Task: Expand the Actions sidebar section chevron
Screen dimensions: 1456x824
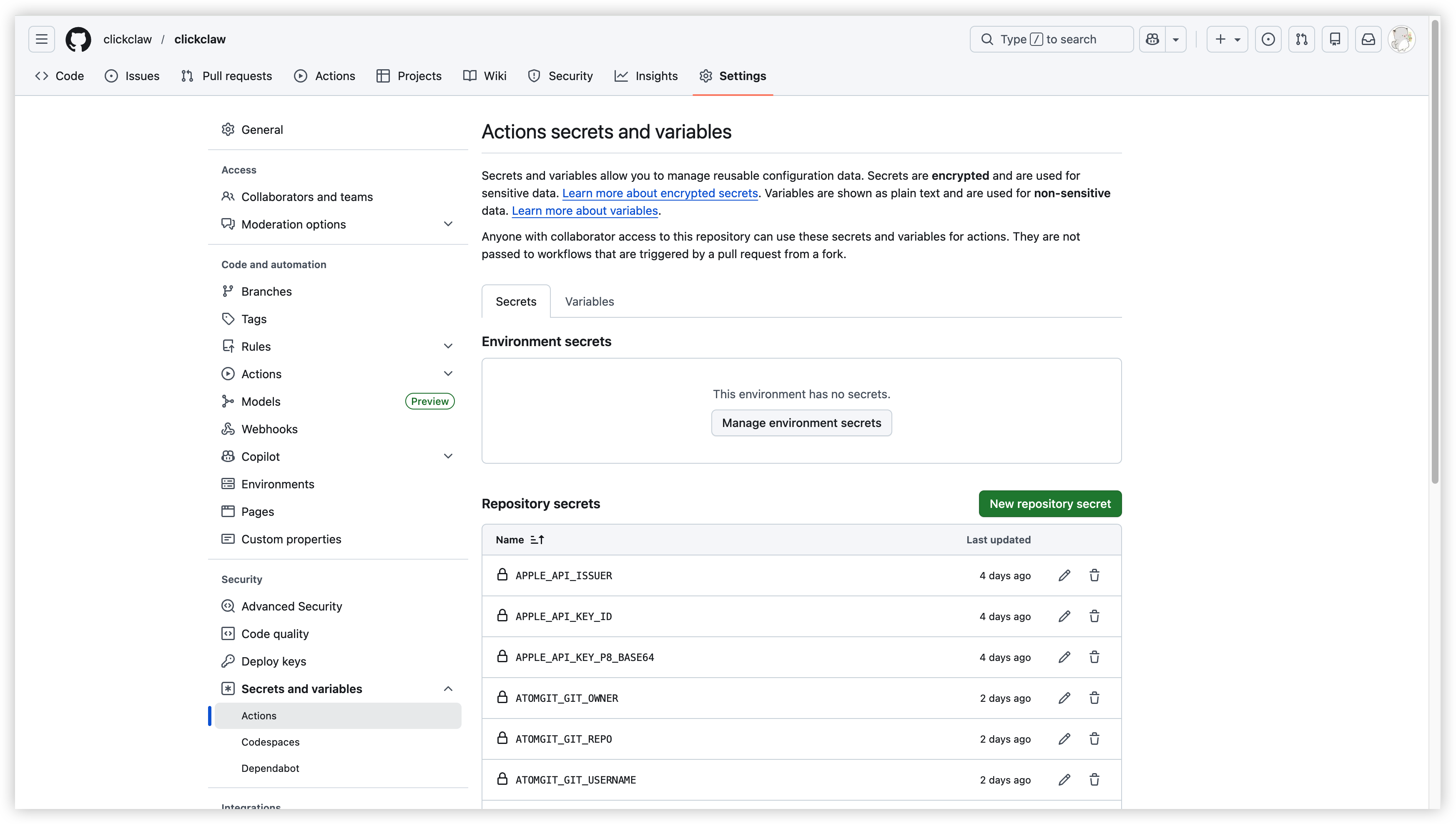Action: click(x=448, y=374)
